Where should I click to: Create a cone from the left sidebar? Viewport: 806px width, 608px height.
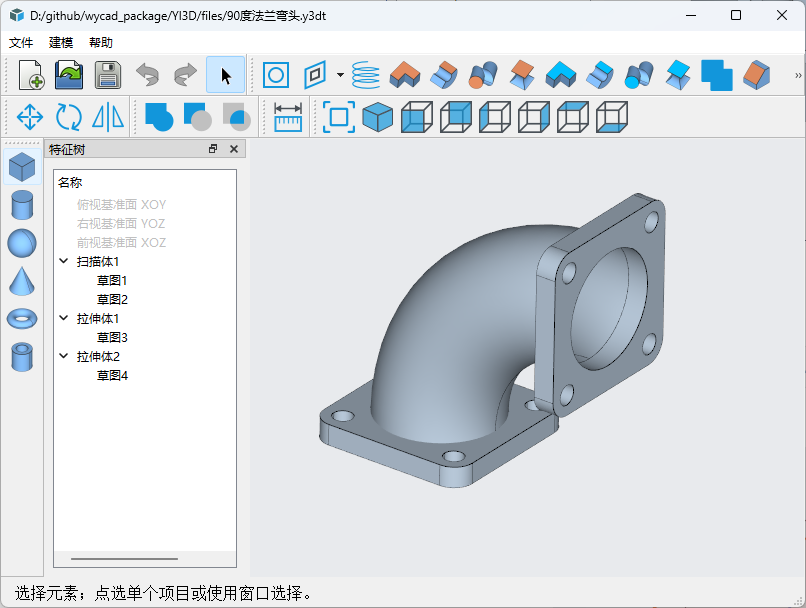(22, 281)
